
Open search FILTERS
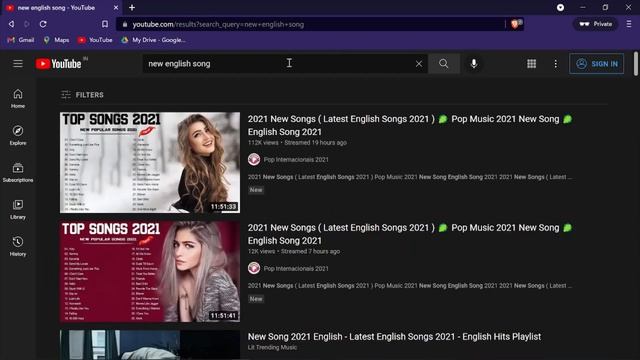[x=82, y=95]
